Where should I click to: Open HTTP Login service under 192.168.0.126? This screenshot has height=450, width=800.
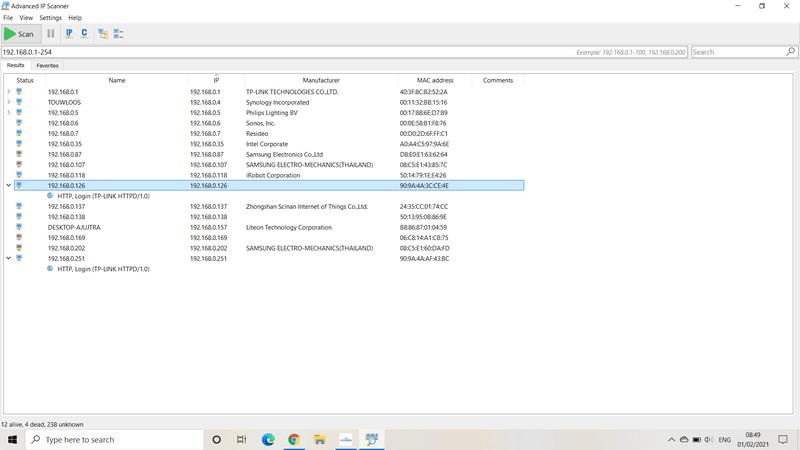tap(103, 196)
